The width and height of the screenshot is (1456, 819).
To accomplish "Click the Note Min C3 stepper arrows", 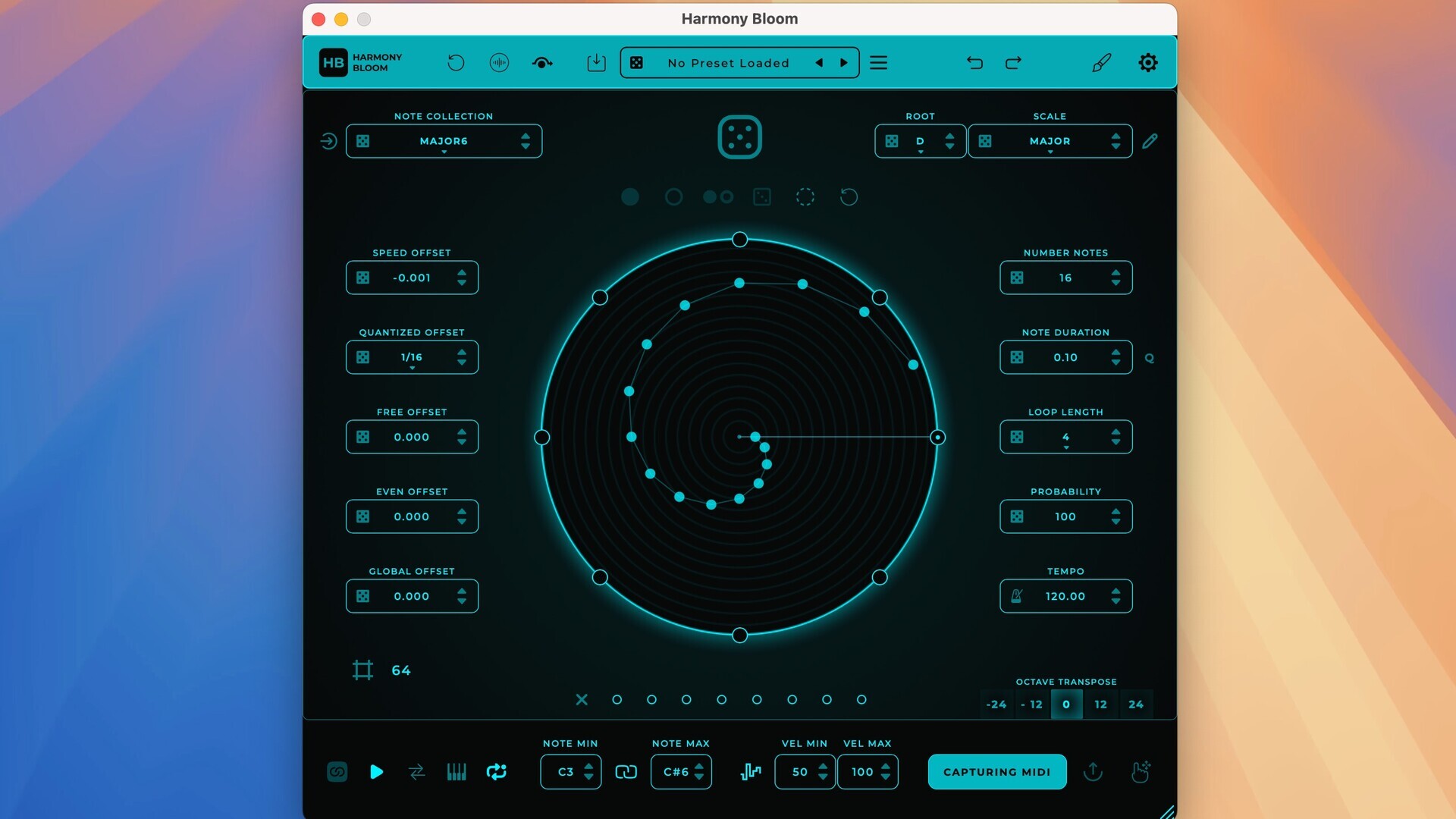I will click(x=588, y=772).
